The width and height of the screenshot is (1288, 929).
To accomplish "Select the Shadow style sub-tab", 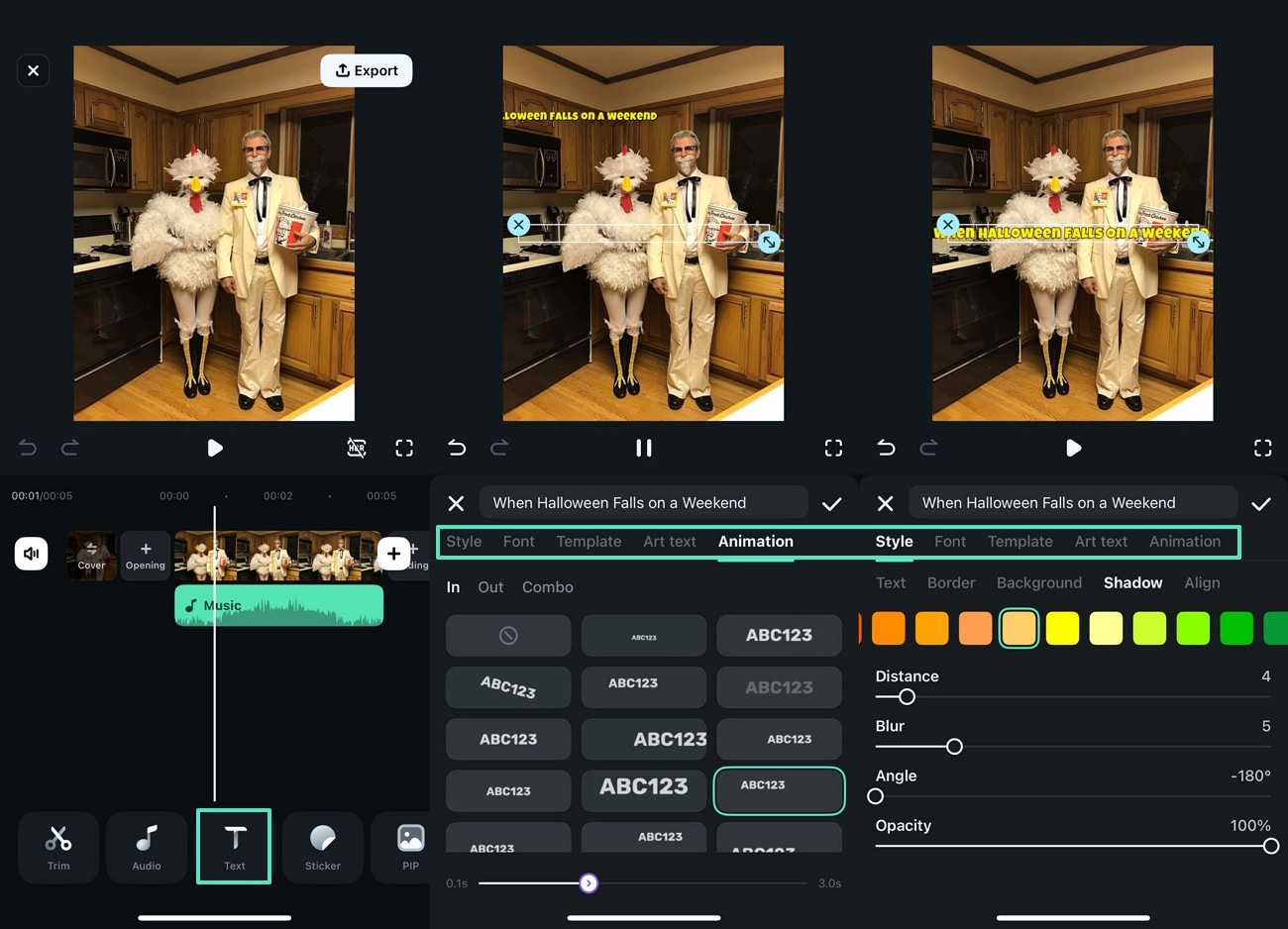I will click(1133, 582).
